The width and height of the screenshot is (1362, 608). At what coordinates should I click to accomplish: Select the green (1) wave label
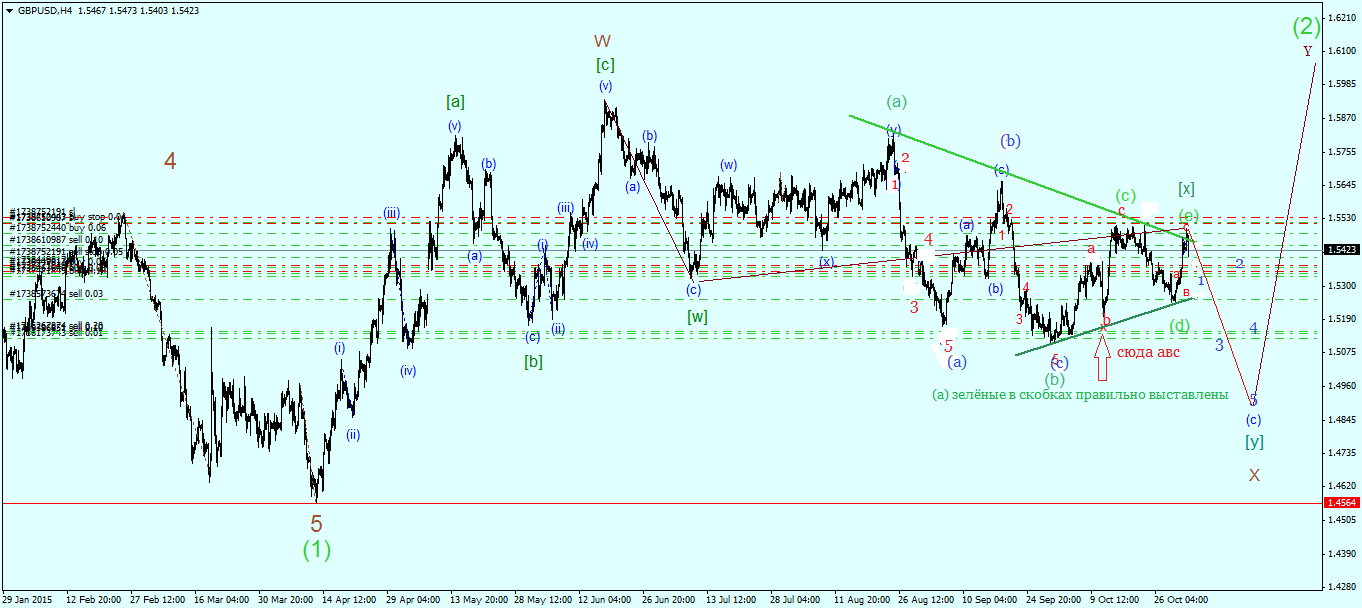click(x=316, y=548)
